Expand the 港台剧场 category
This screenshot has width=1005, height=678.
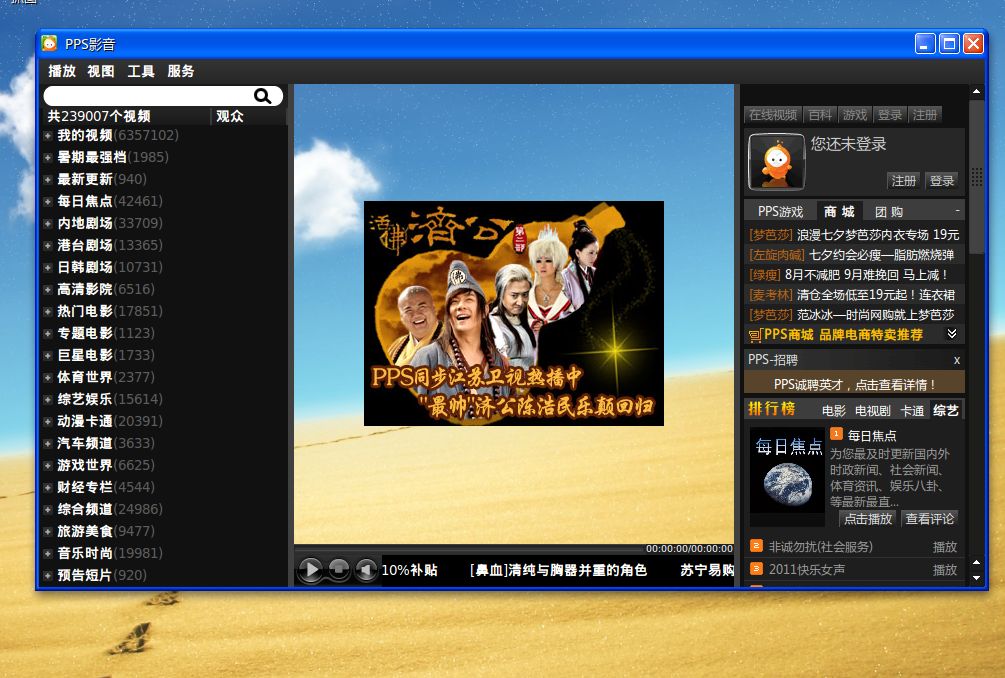point(47,245)
